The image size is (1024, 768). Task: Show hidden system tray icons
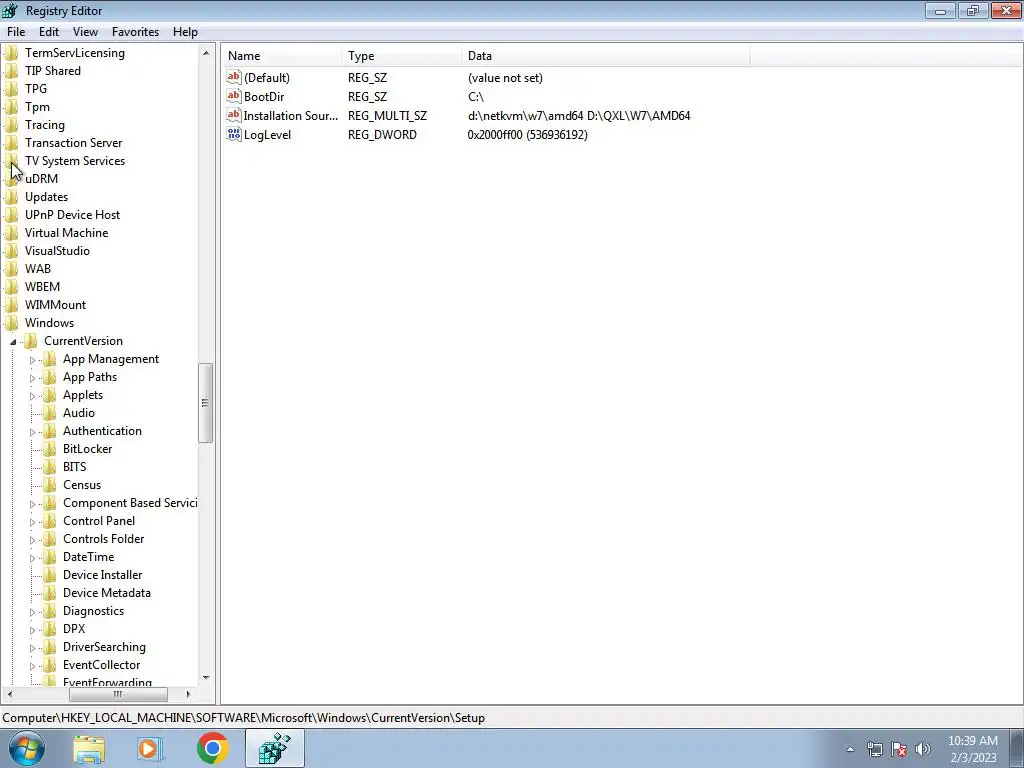pos(850,749)
